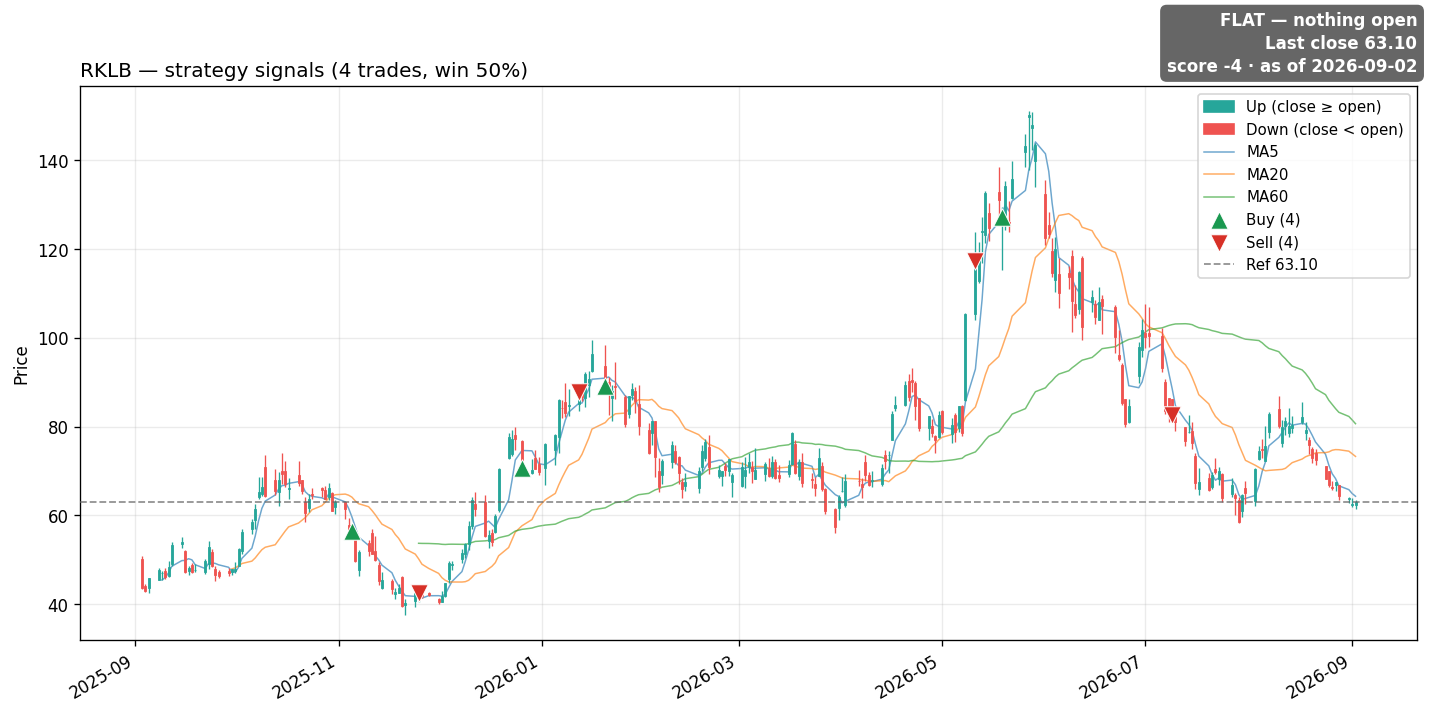
Task: Click the 'MA20' legend label
Action: pyautogui.click(x=1267, y=175)
